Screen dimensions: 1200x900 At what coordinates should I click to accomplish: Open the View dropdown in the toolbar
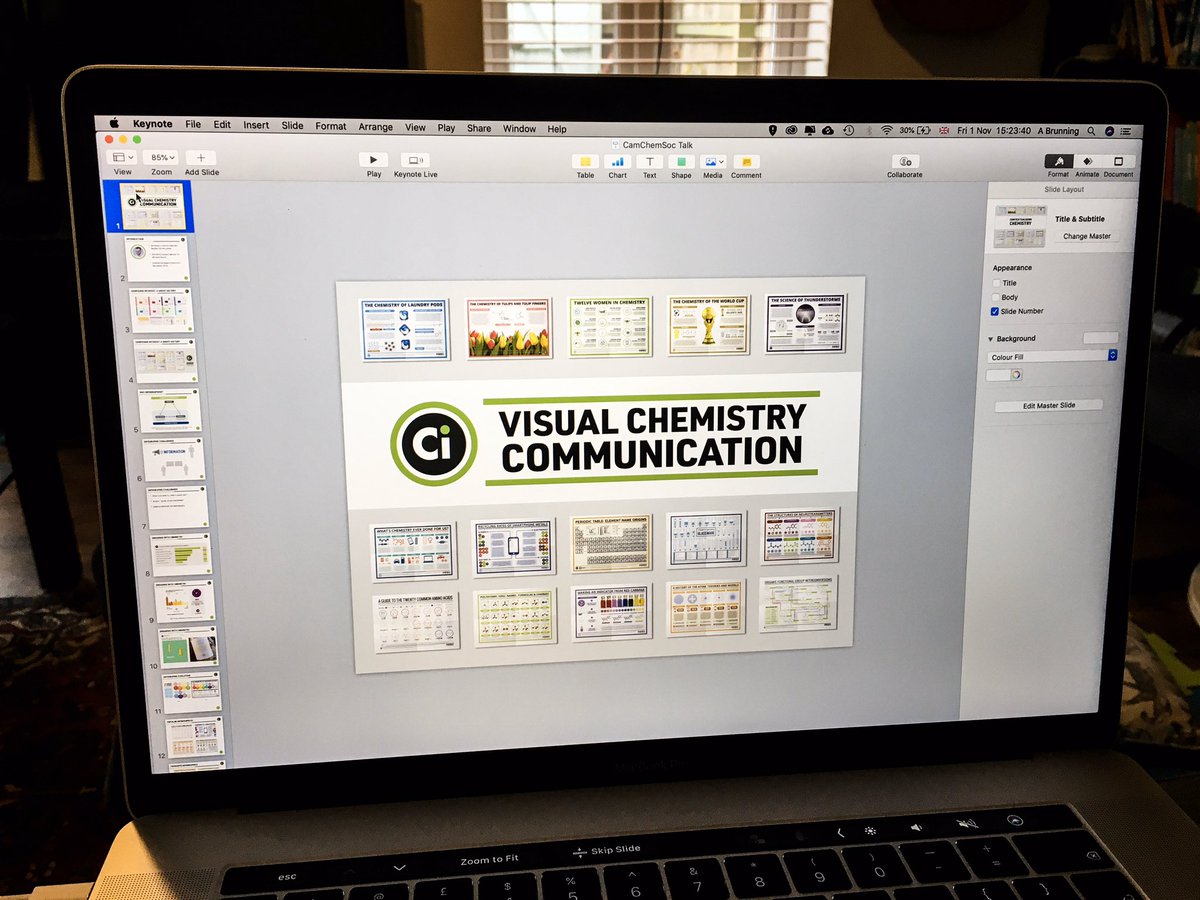tap(123, 157)
